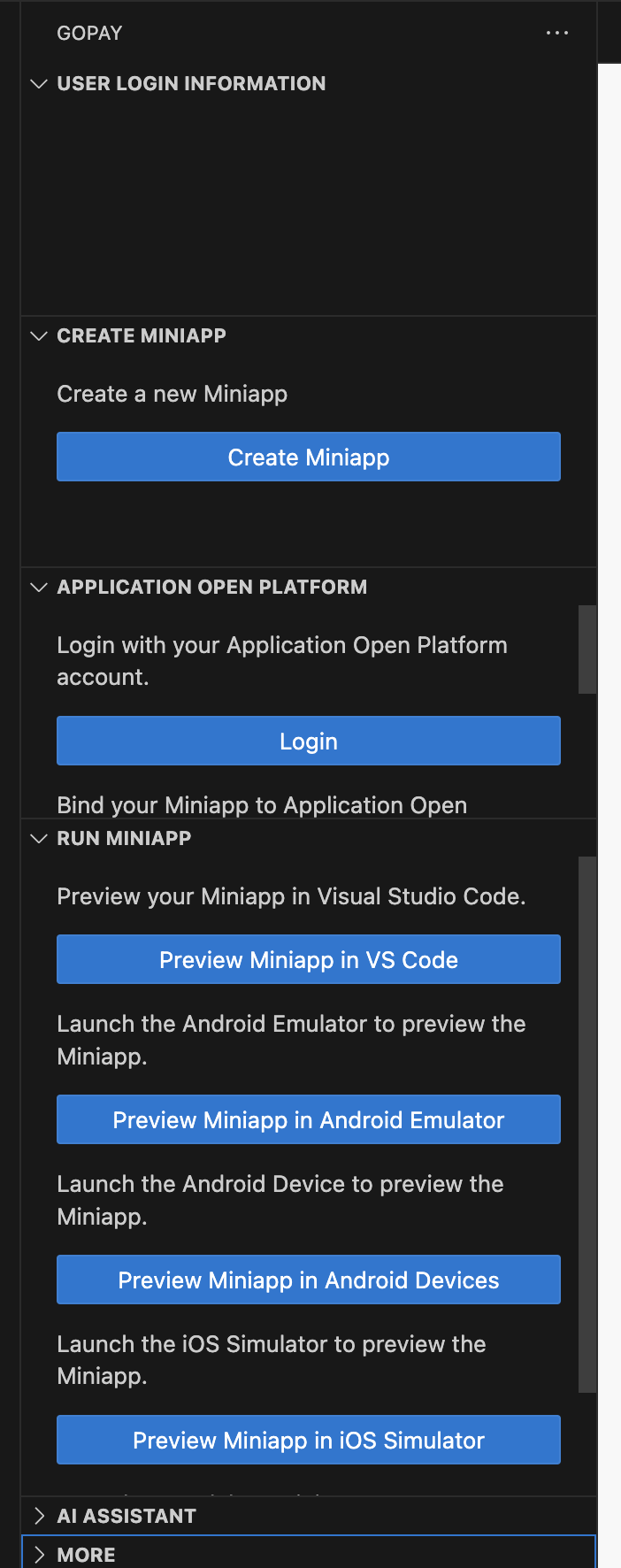Click Preview Miniapp in iOS Simulator button
The height and width of the screenshot is (1568, 621).
click(x=309, y=1440)
